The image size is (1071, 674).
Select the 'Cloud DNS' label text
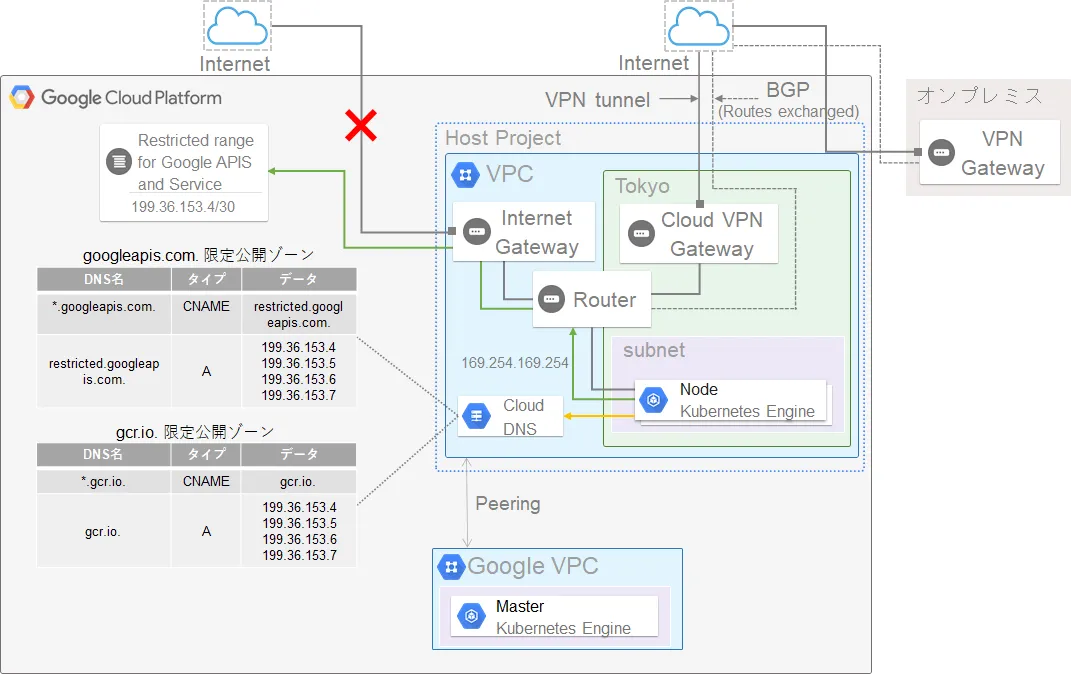tap(523, 417)
